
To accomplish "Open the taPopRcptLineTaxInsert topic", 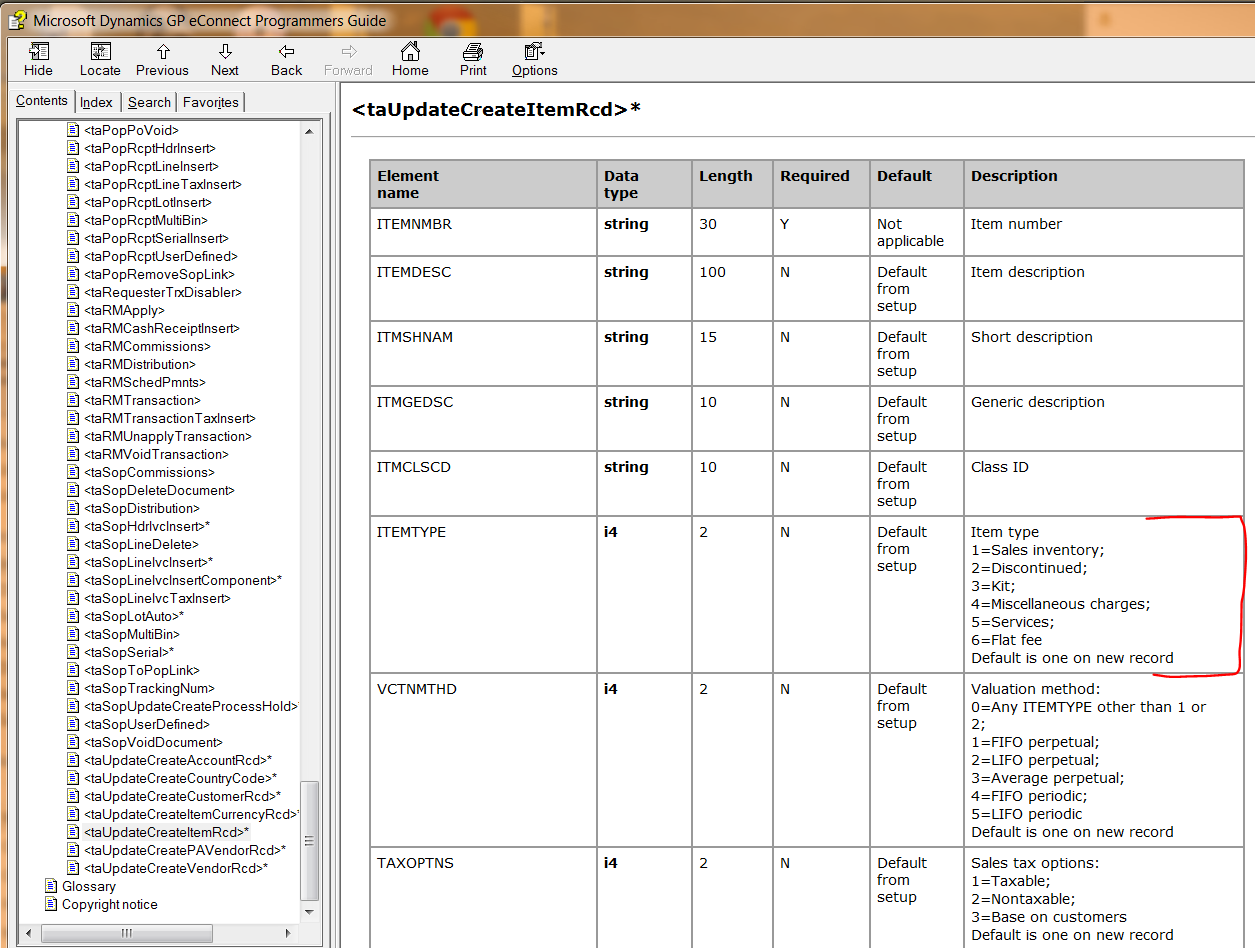I will (163, 184).
